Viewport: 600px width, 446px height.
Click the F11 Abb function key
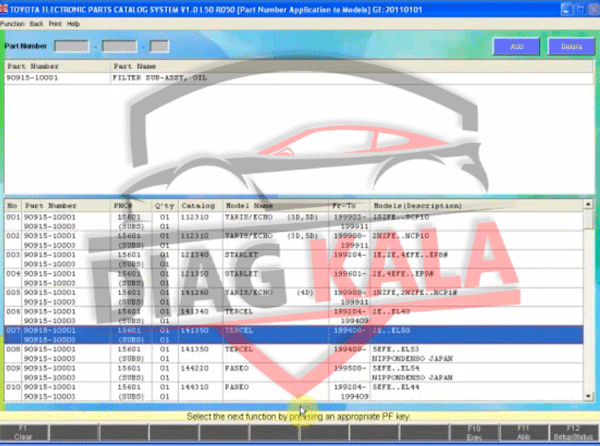[524, 433]
